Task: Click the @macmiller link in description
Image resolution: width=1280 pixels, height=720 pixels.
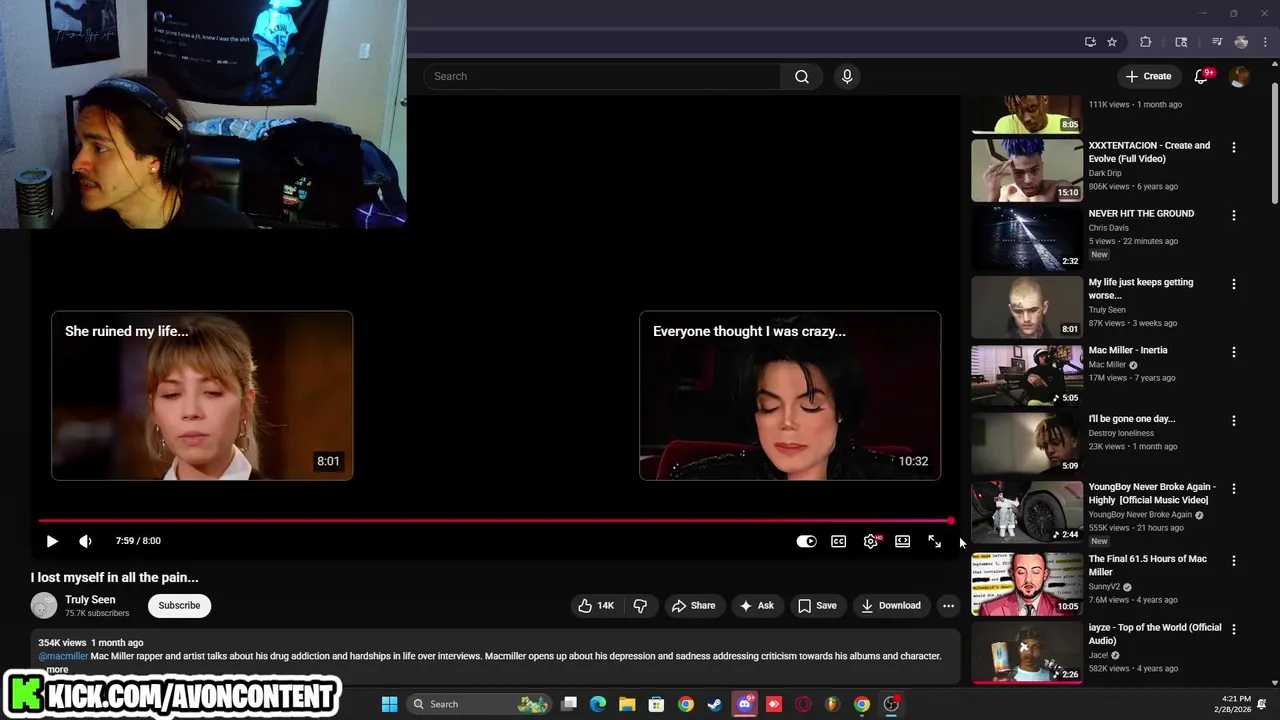Action: pos(63,656)
